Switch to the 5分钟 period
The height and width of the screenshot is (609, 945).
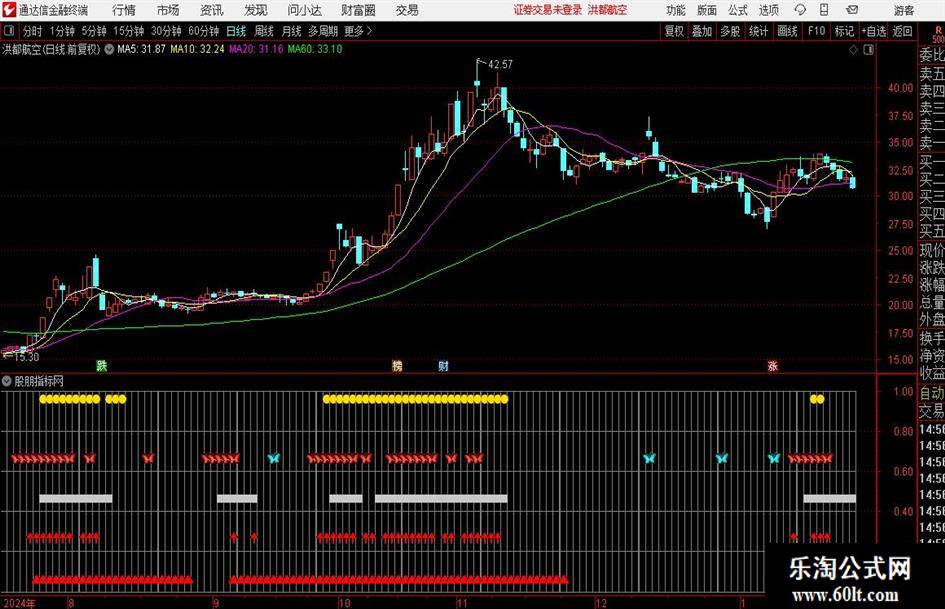(94, 31)
